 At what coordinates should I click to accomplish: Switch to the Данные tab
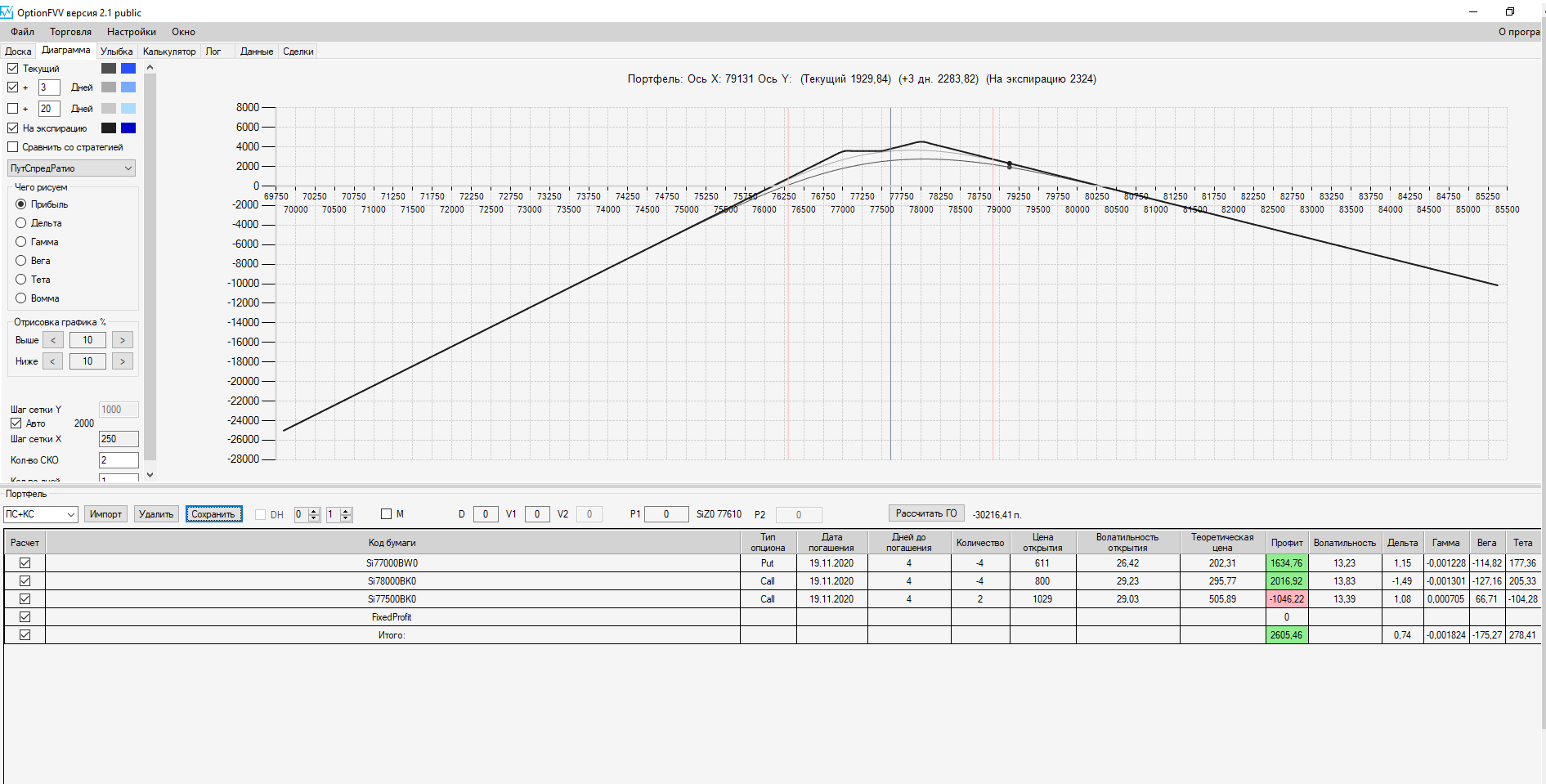[x=257, y=52]
